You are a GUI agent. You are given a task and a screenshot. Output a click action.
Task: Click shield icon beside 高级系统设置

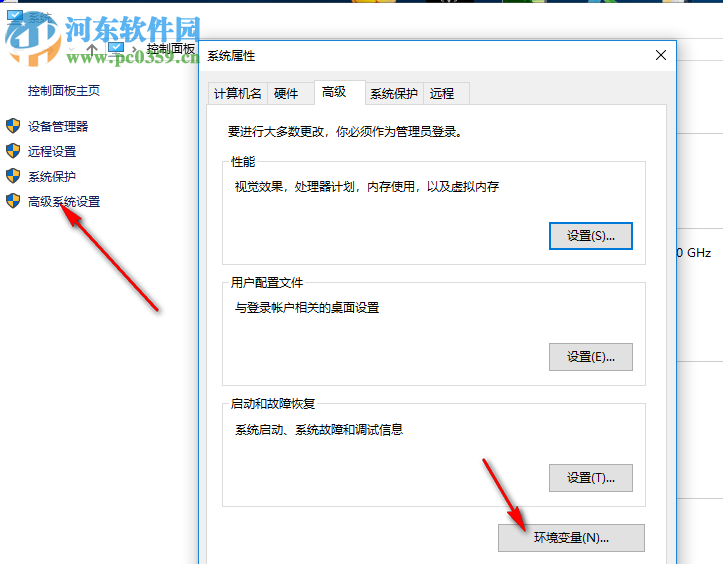[13, 201]
